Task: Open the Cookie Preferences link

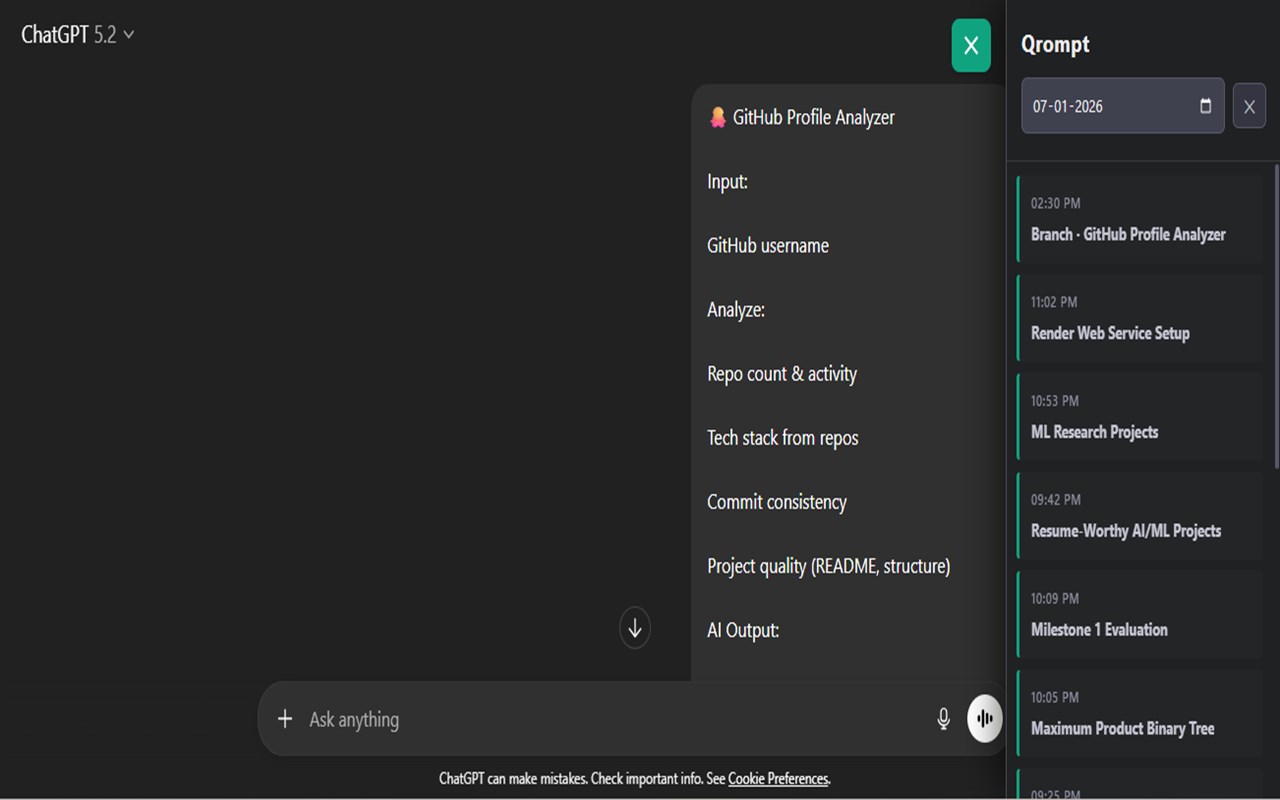Action: click(x=778, y=779)
